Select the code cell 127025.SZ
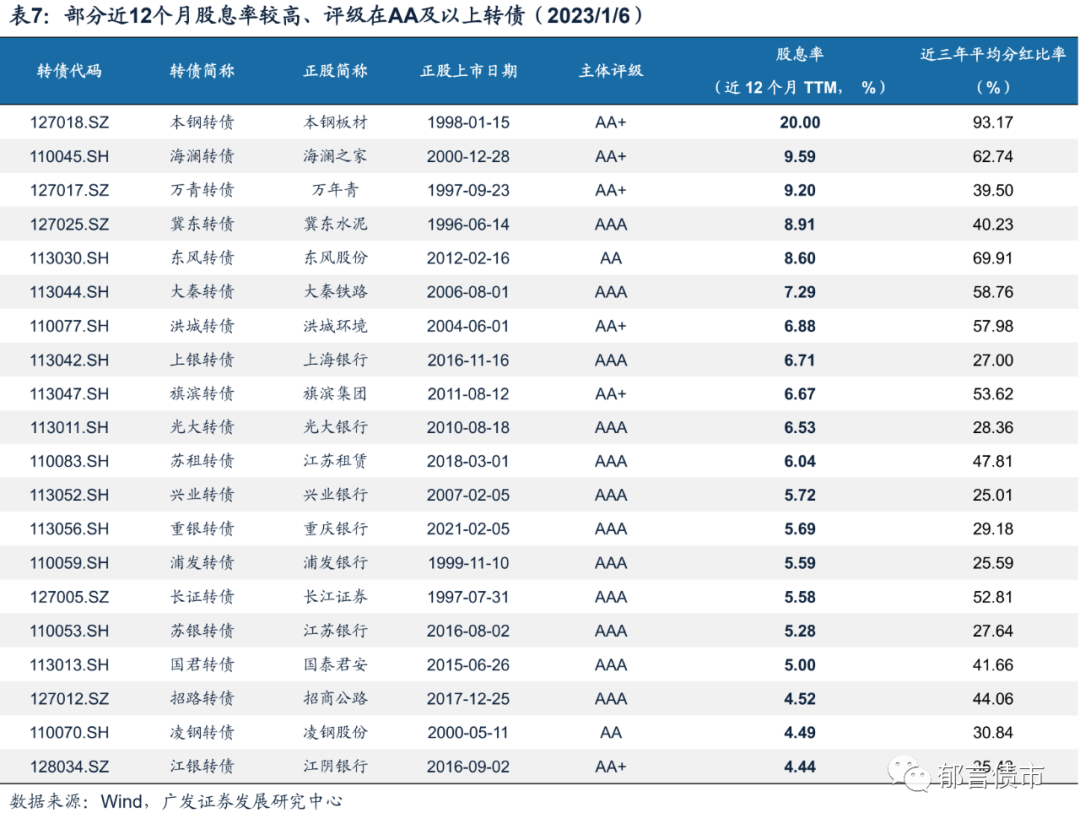Viewport: 1080px width, 824px height. (69, 225)
